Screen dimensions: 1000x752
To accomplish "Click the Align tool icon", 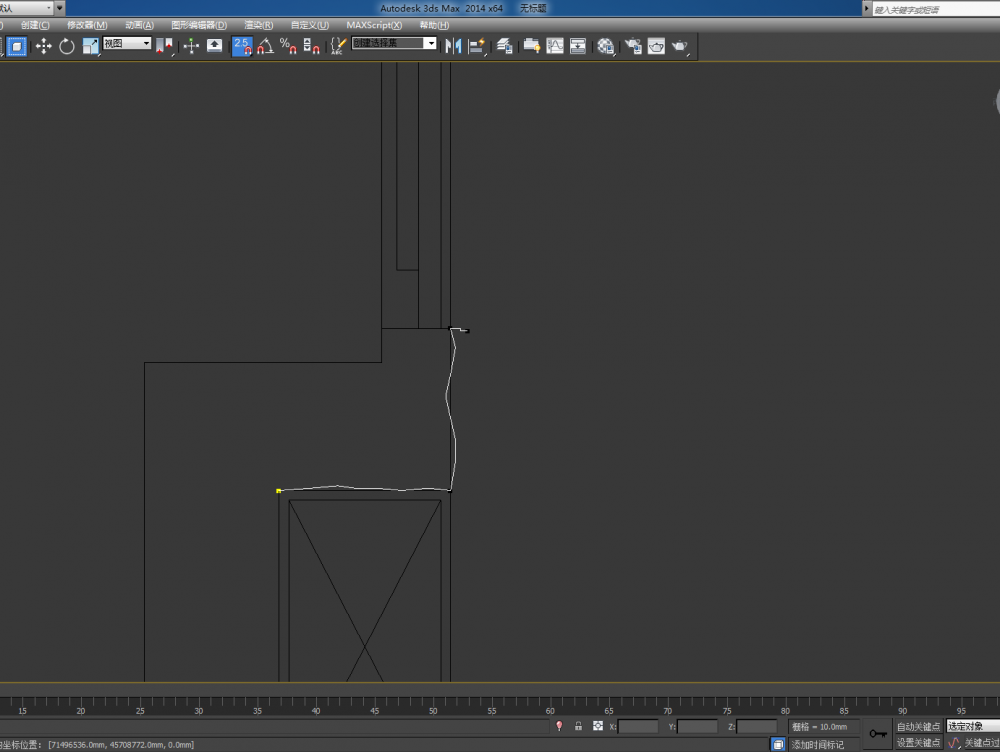I will coord(477,46).
